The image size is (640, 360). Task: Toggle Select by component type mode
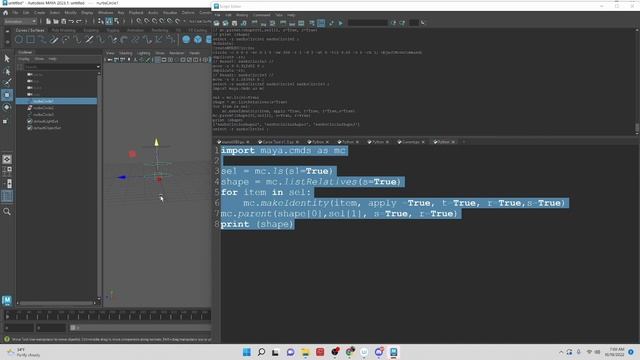click(116, 21)
